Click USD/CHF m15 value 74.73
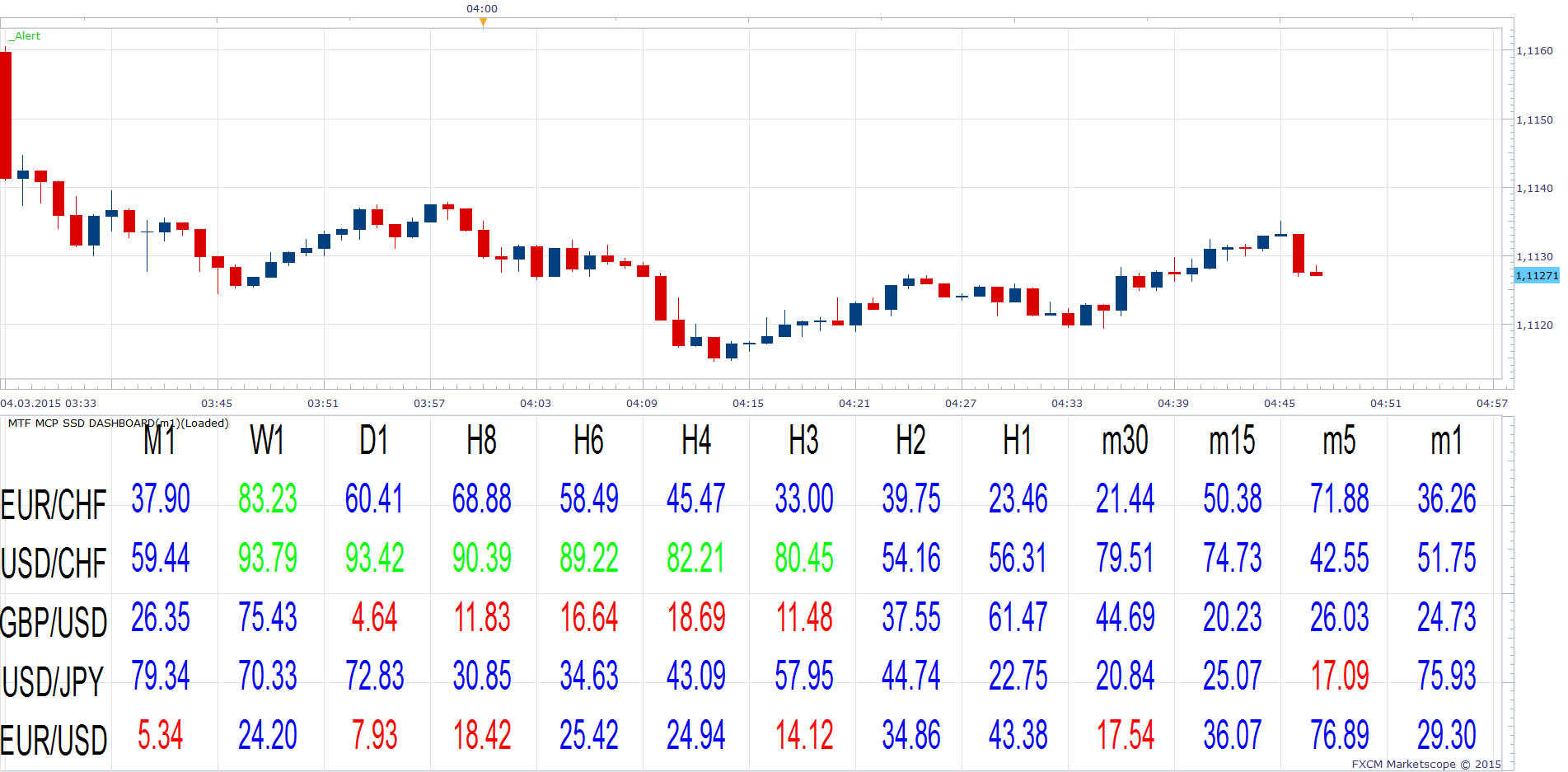 point(1233,558)
